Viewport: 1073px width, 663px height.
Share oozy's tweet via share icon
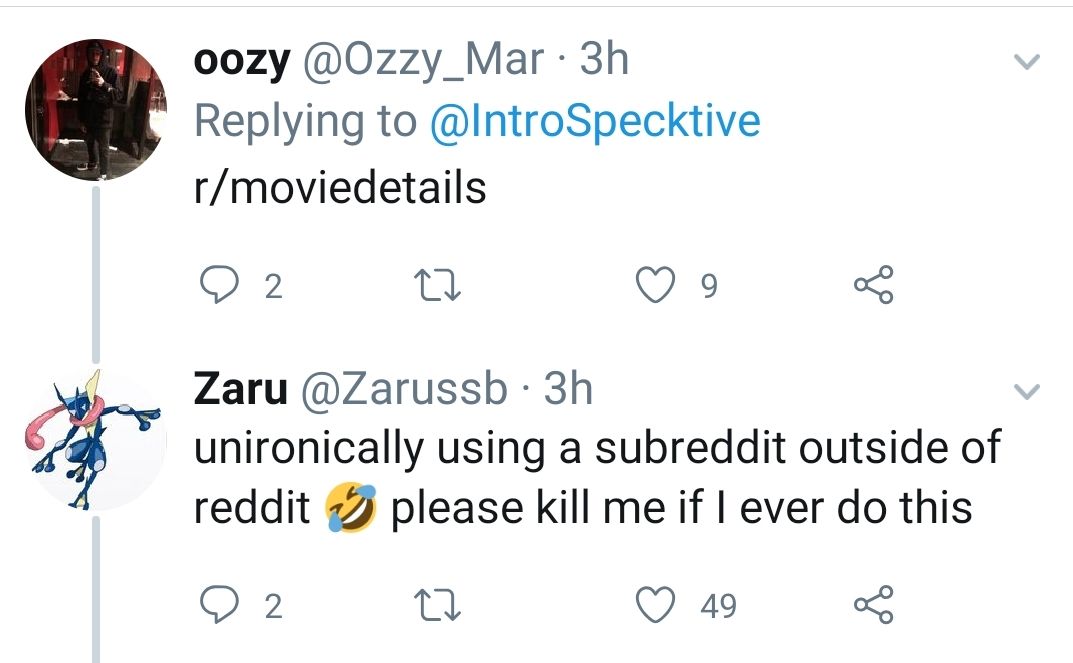(x=873, y=288)
